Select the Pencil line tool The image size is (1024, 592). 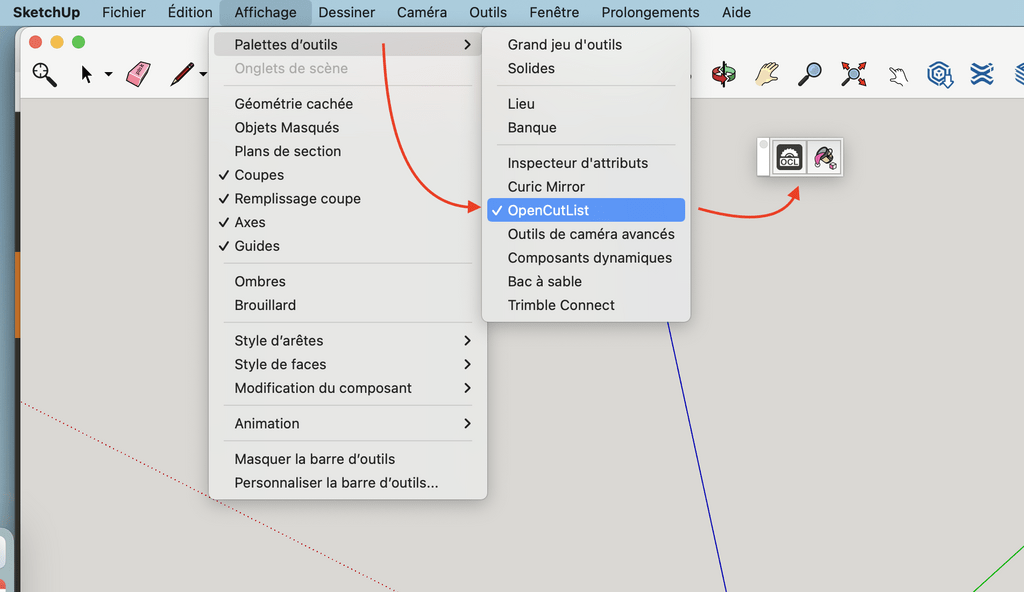pos(182,74)
